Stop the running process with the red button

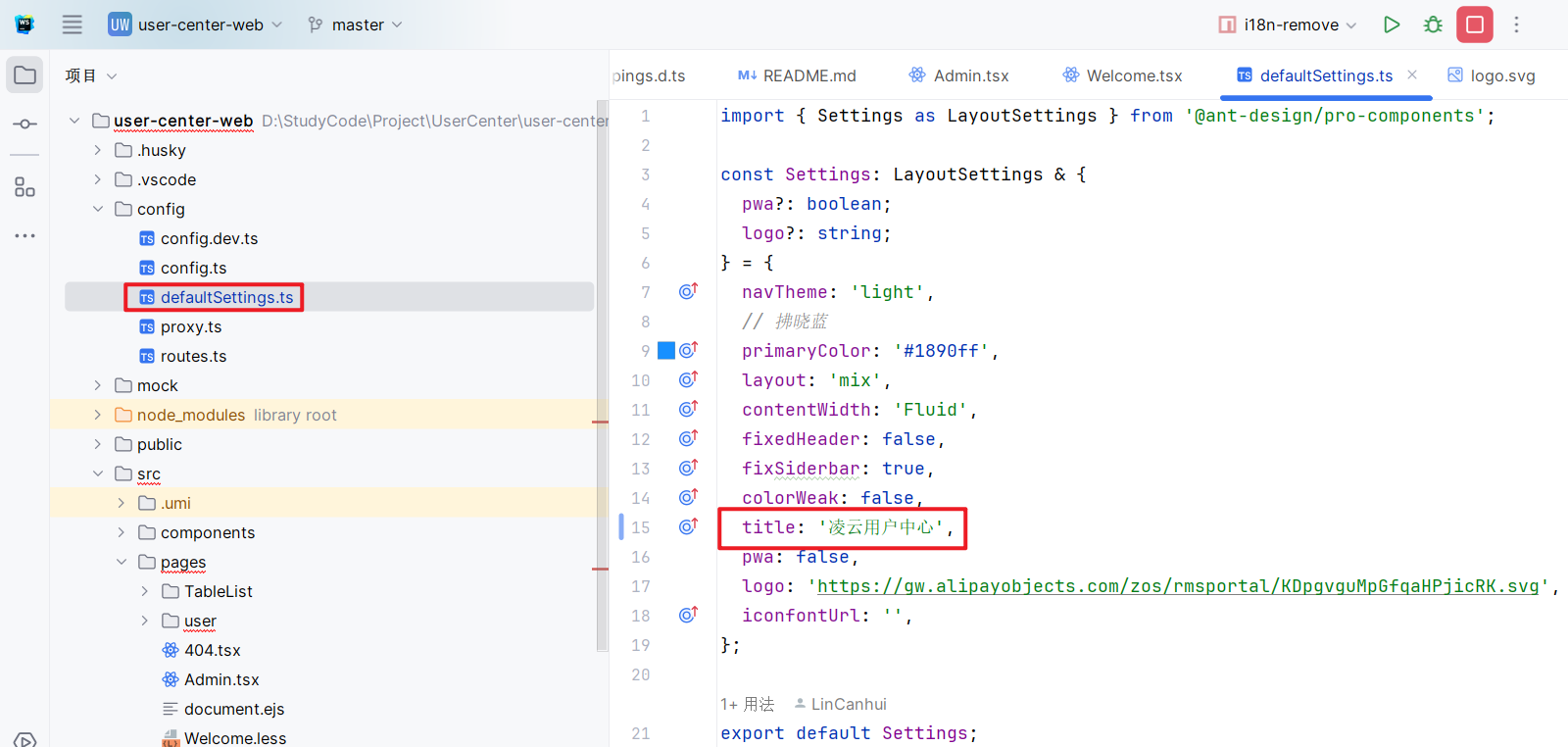point(1474,25)
